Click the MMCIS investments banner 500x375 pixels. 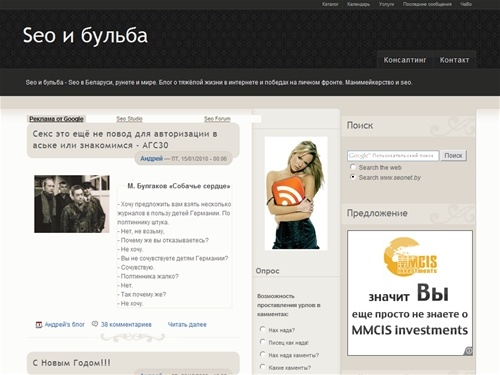tap(410, 293)
